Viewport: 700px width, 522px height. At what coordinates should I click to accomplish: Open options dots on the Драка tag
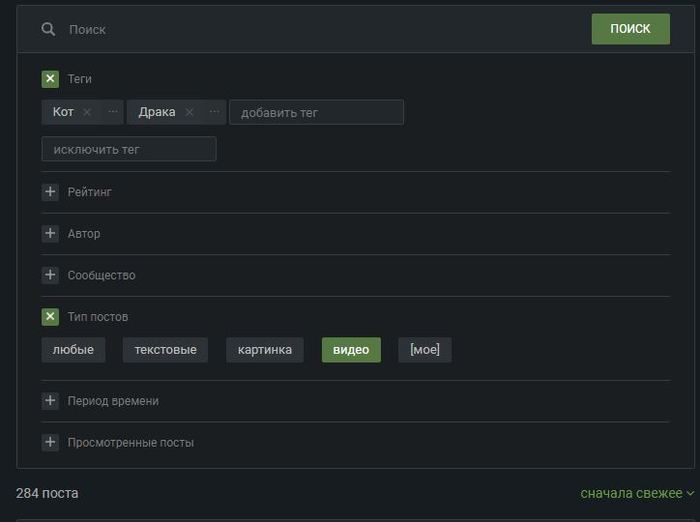214,112
